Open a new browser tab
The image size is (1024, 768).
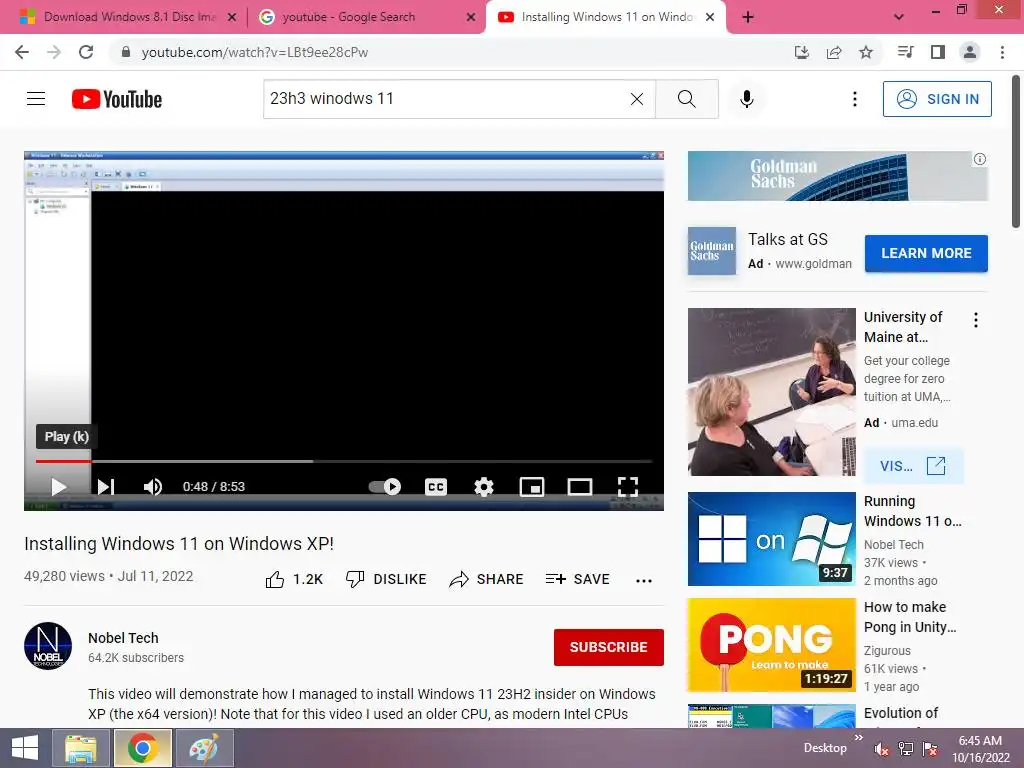click(x=748, y=17)
